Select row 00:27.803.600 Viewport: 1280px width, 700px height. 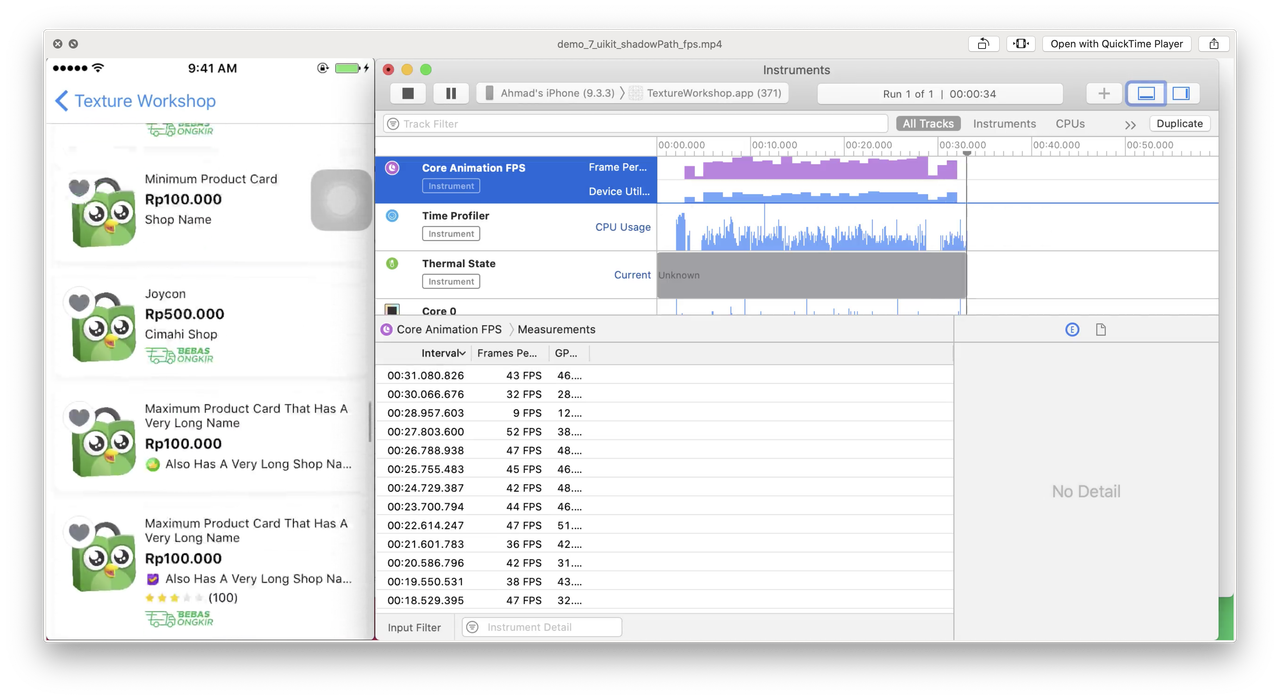665,432
